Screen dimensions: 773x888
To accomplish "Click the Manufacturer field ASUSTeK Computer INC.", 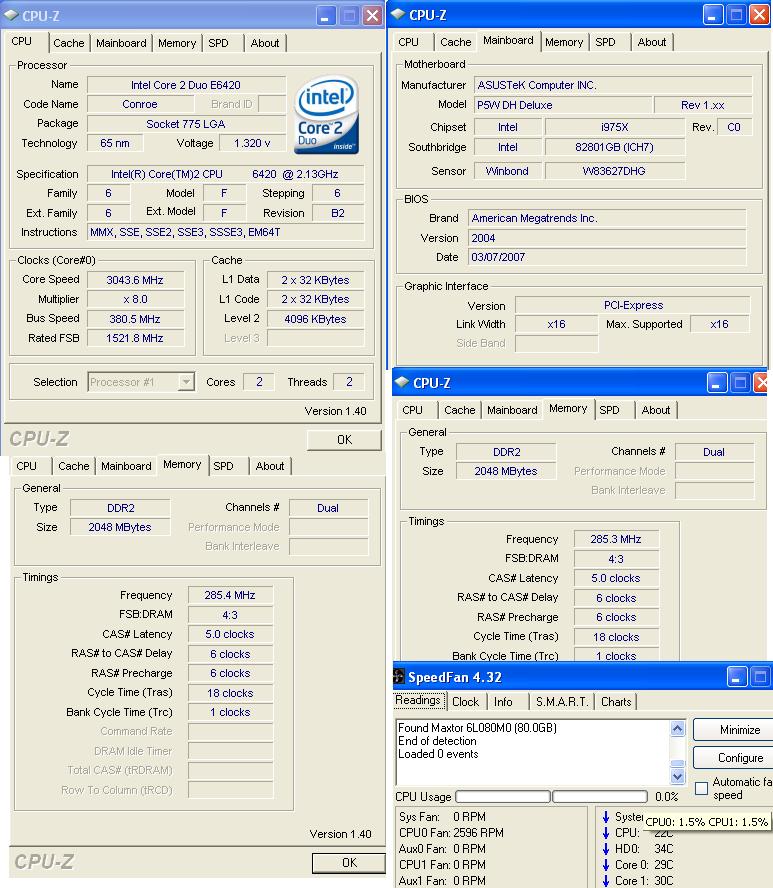I will (613, 85).
